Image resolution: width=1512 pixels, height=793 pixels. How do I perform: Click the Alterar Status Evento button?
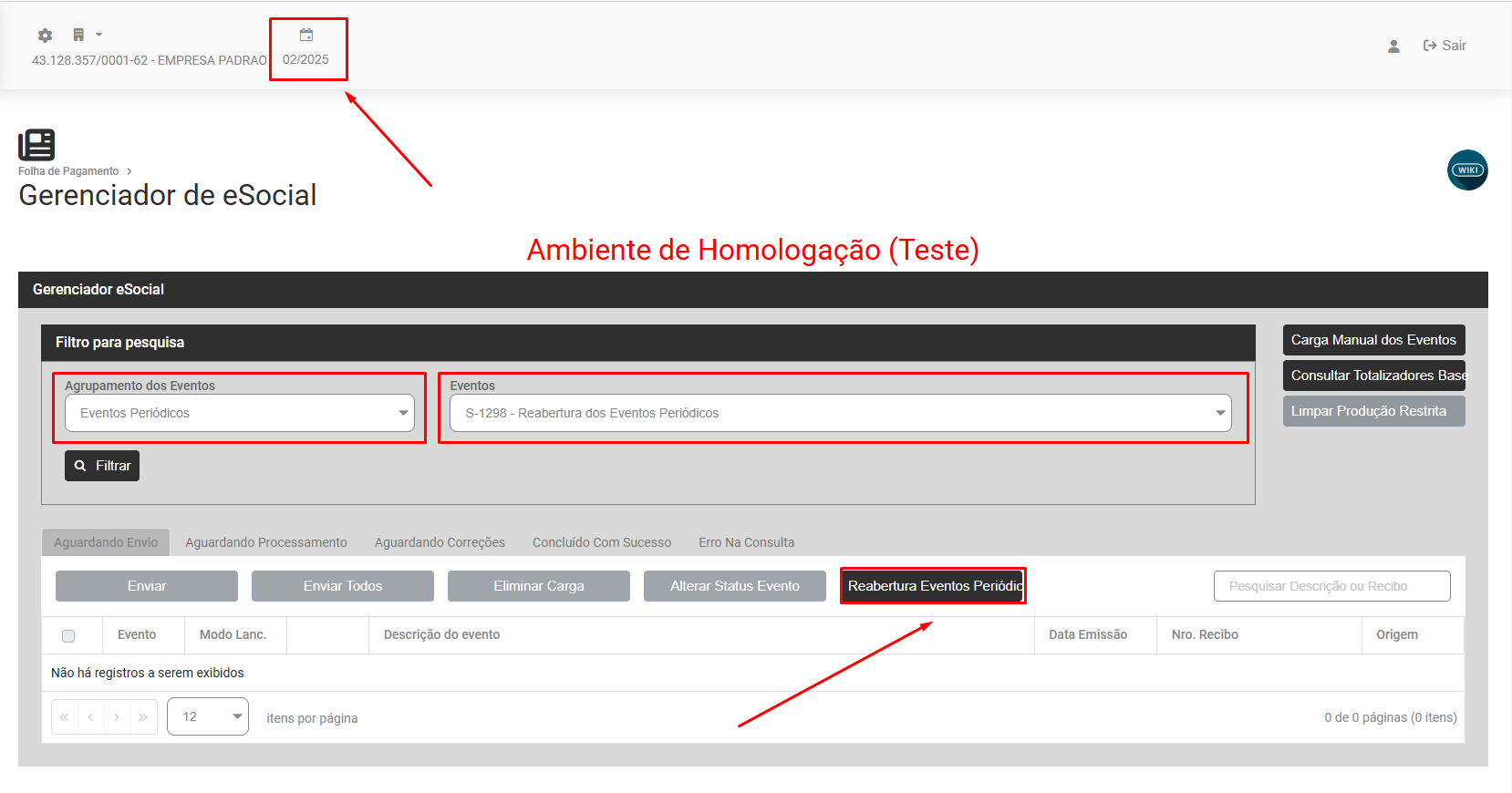click(x=735, y=586)
